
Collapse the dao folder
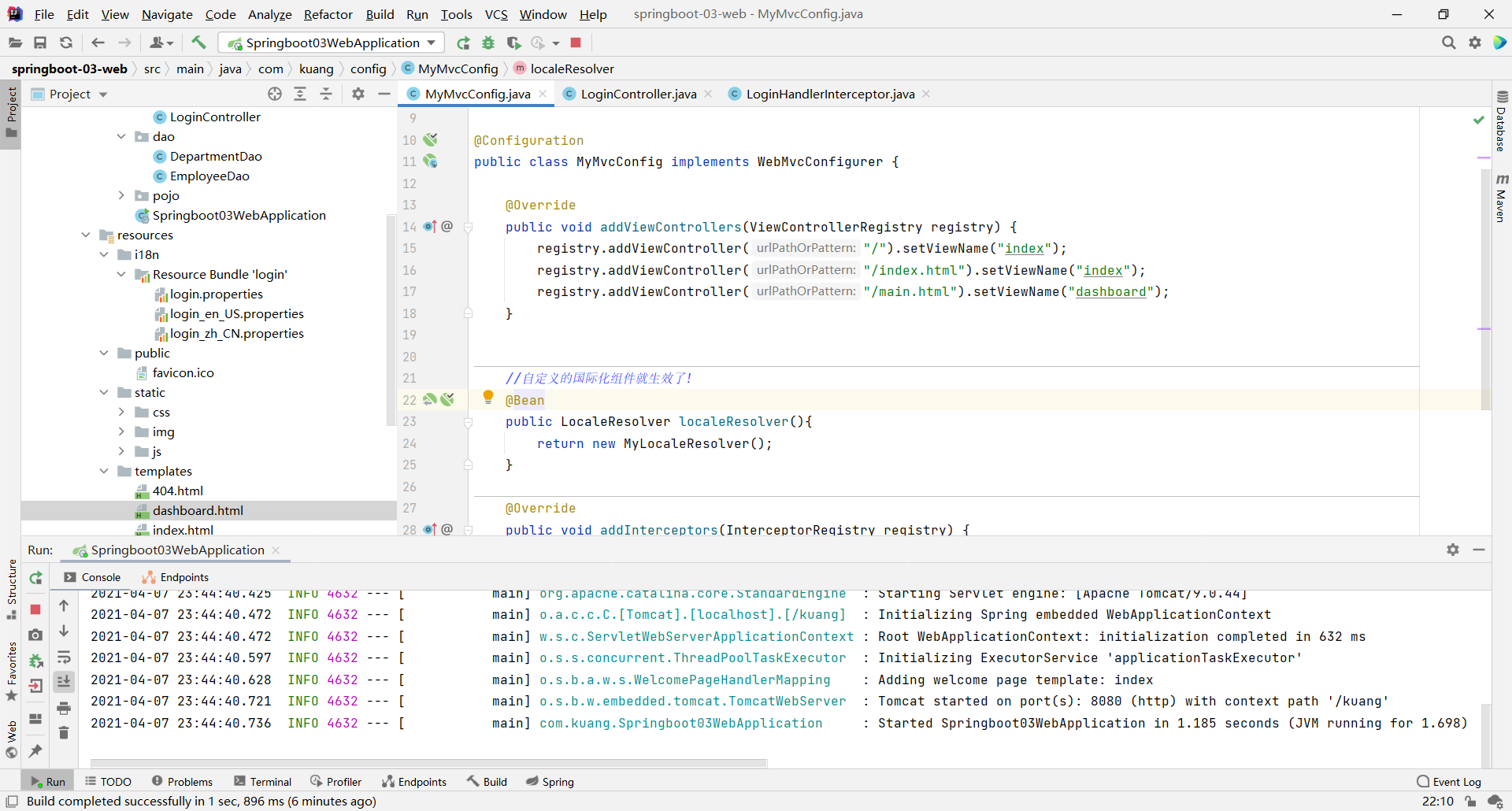point(121,136)
